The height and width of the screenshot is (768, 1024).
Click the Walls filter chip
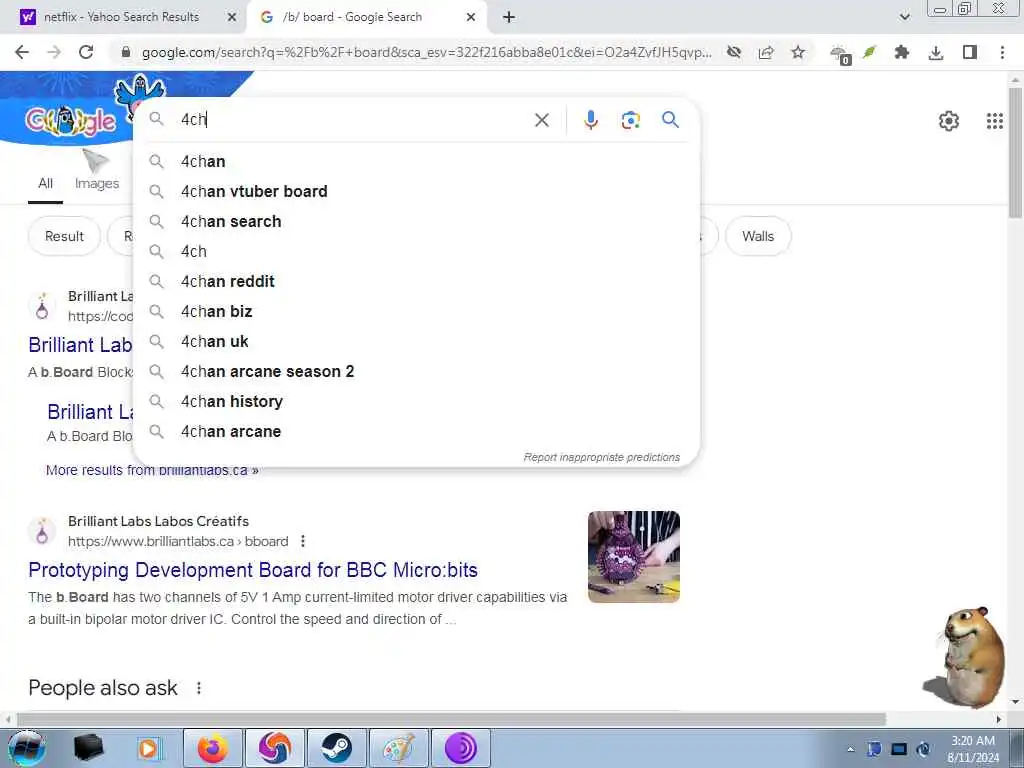pos(758,236)
